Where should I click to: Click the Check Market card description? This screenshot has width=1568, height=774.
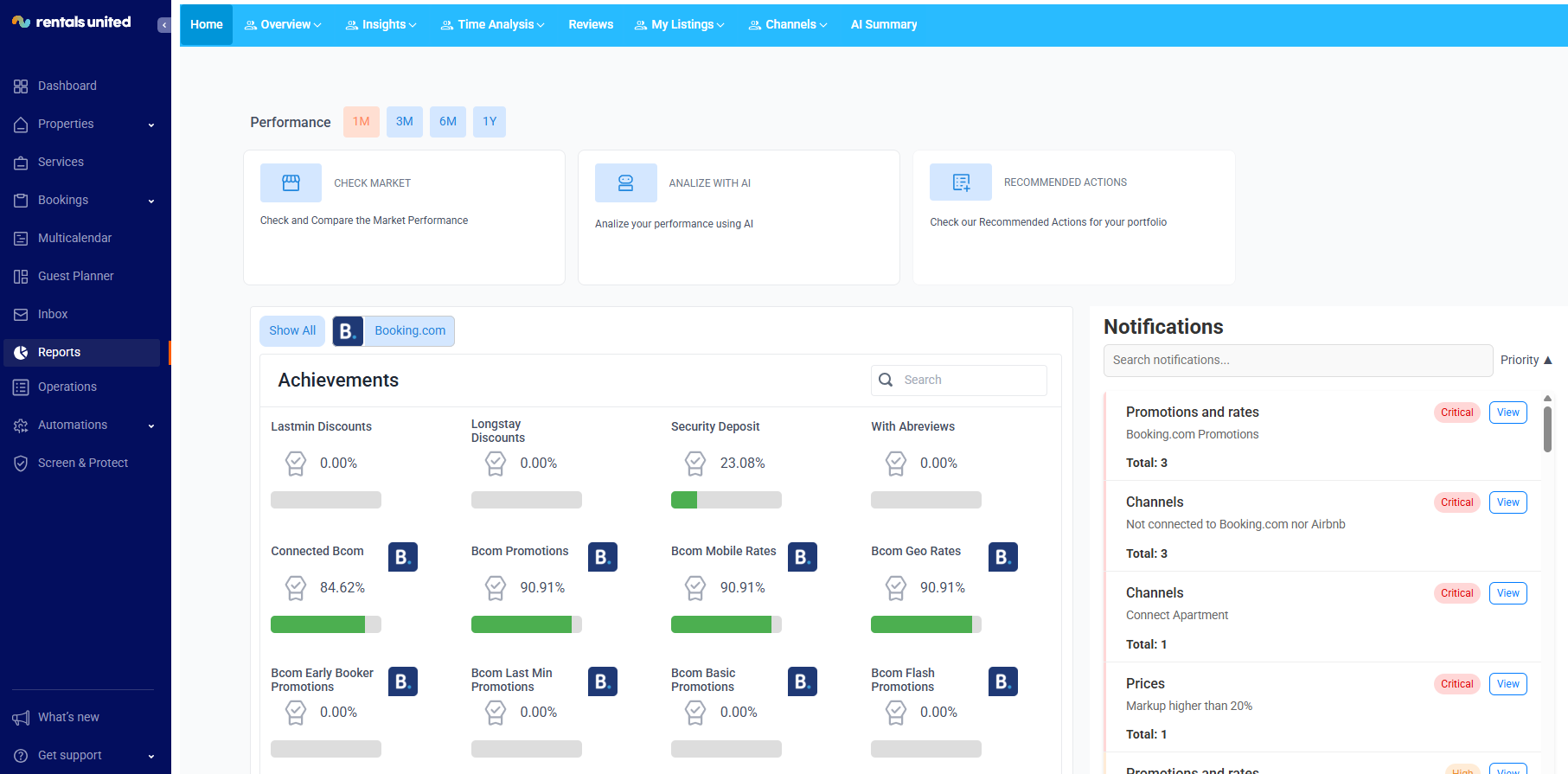point(364,221)
